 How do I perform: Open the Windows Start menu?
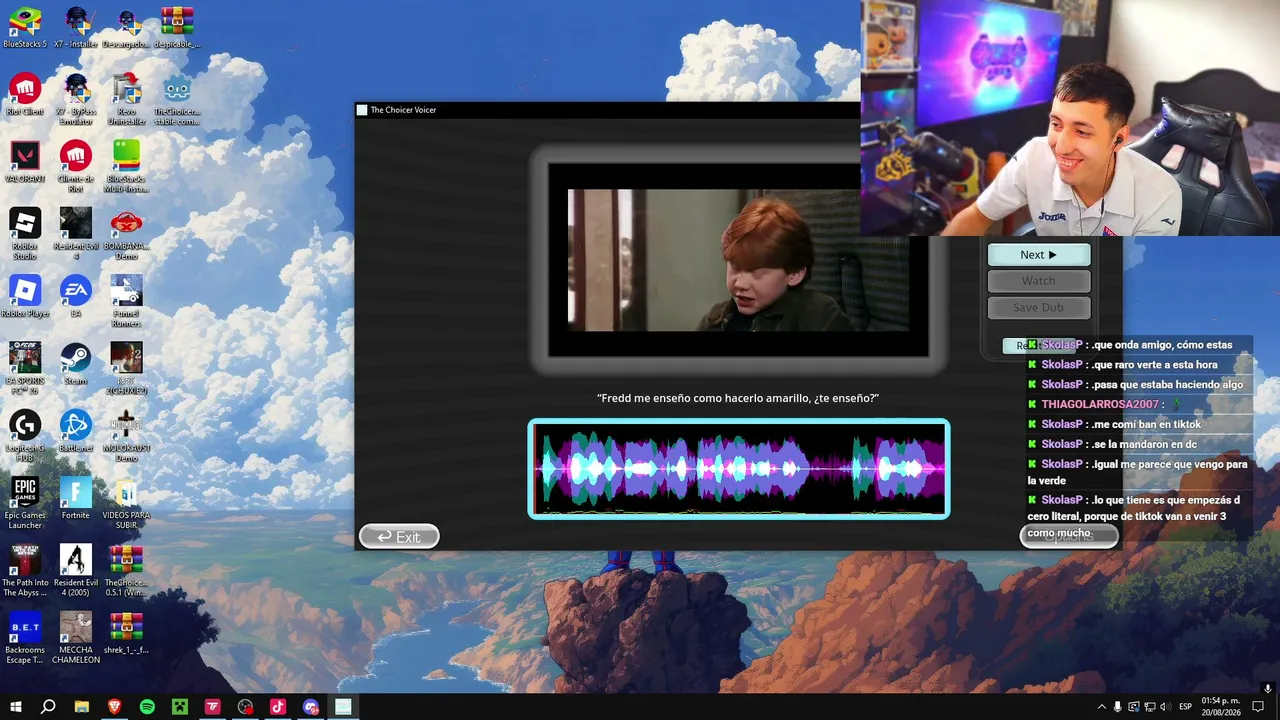[x=16, y=707]
